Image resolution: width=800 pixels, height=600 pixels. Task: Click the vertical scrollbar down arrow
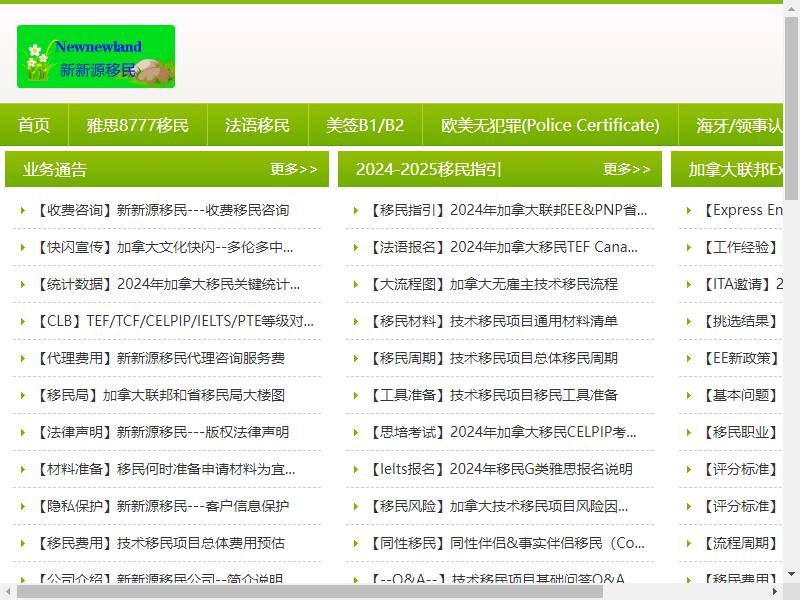point(791,573)
